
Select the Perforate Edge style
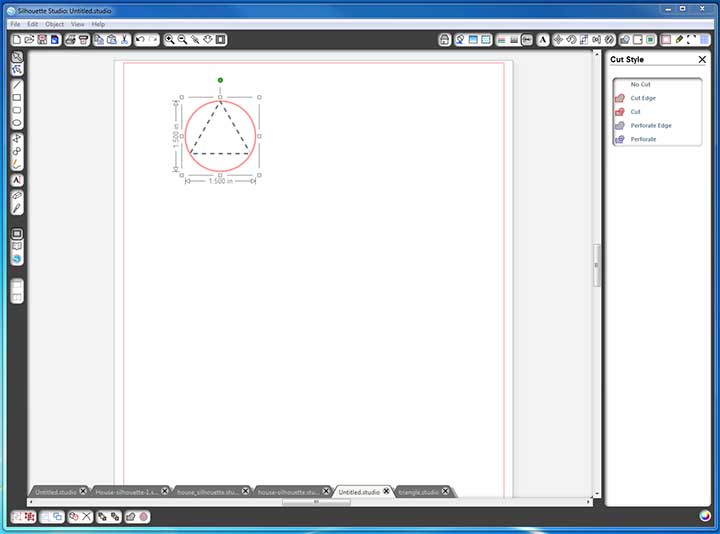(657, 125)
